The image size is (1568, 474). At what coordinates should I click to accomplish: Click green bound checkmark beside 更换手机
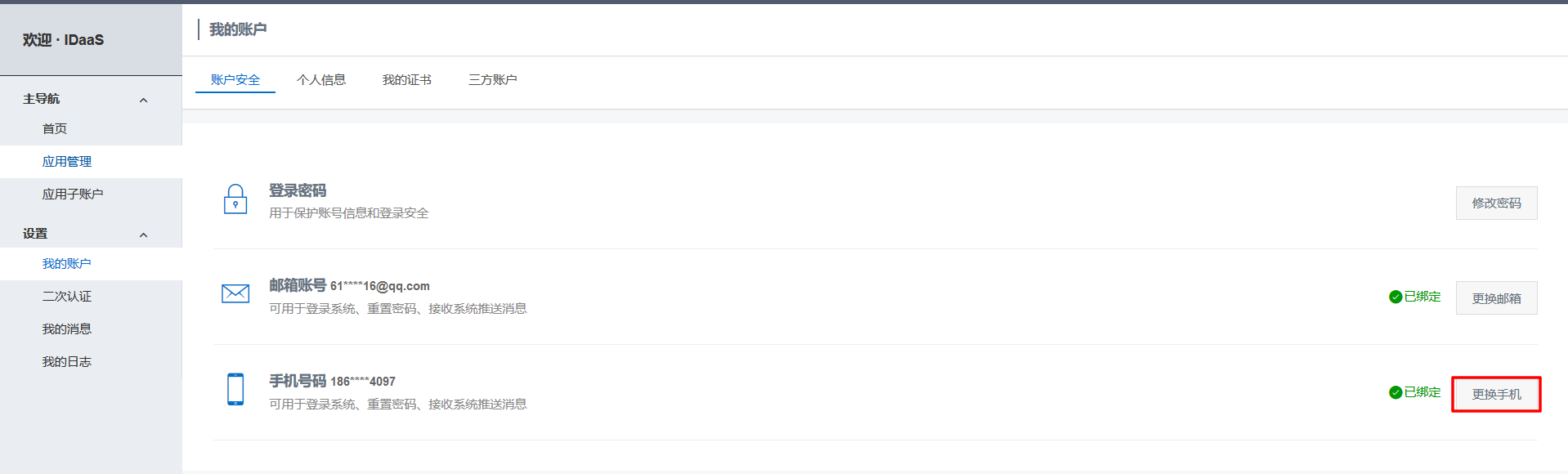pyautogui.click(x=1396, y=392)
